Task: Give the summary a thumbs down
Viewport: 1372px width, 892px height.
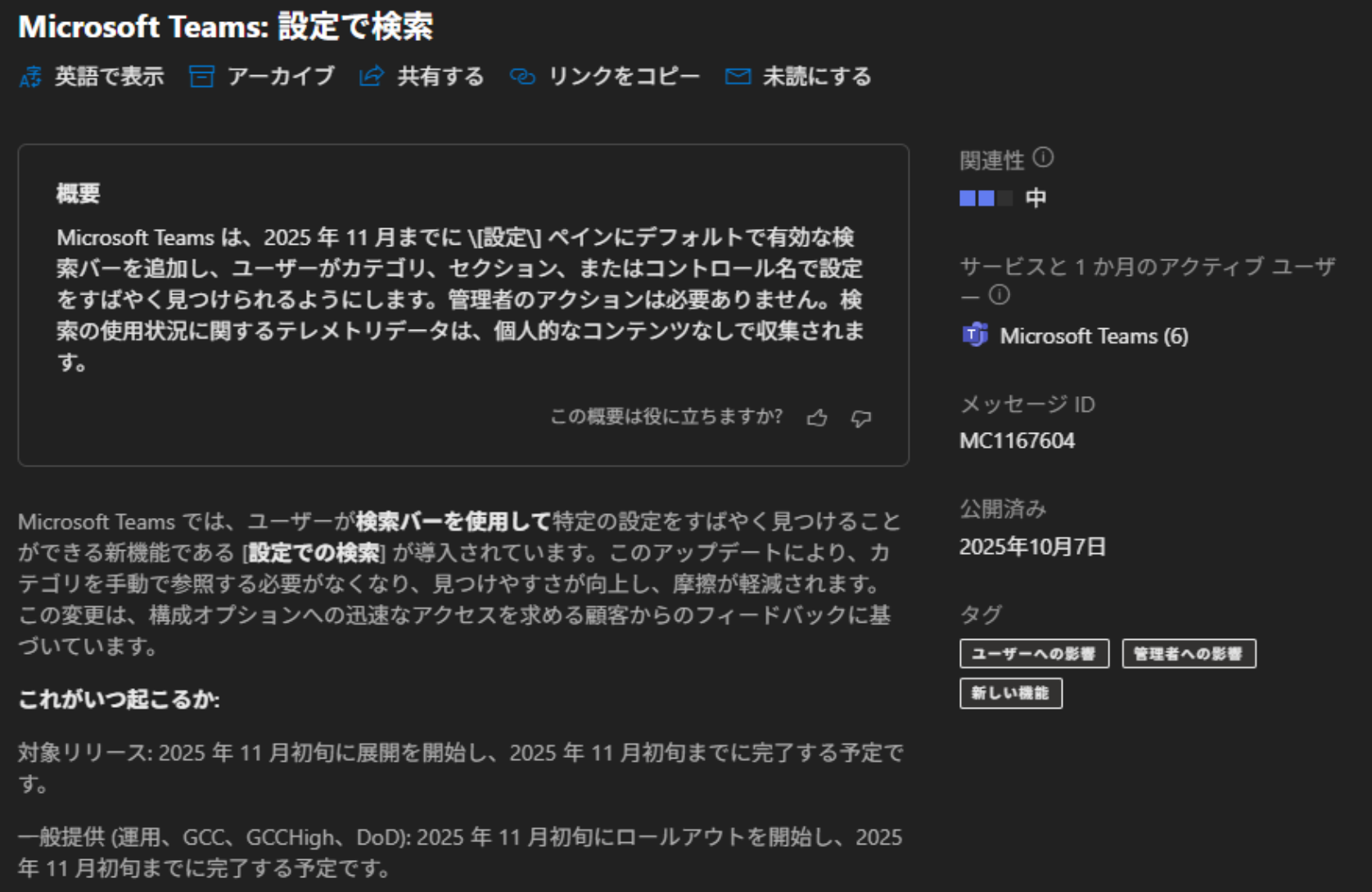Action: click(861, 418)
